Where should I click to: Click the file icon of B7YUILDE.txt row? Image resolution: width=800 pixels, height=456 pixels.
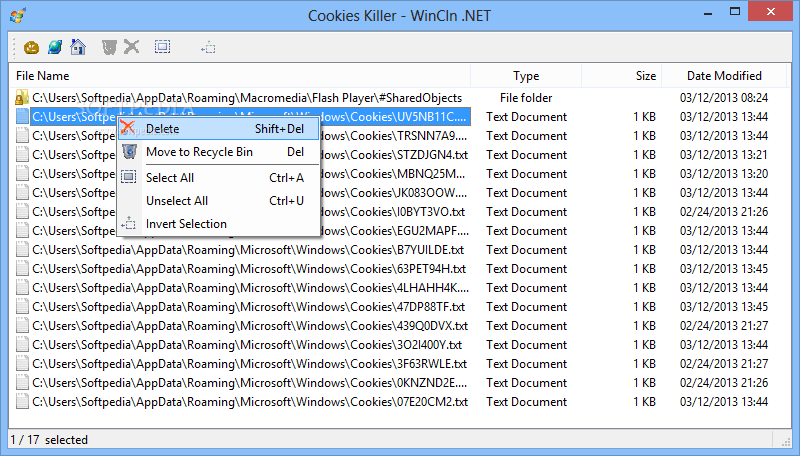(22, 250)
